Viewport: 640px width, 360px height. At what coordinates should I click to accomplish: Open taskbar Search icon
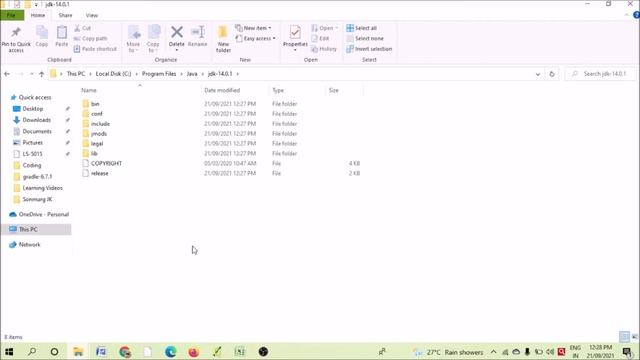pyautogui.click(x=32, y=351)
